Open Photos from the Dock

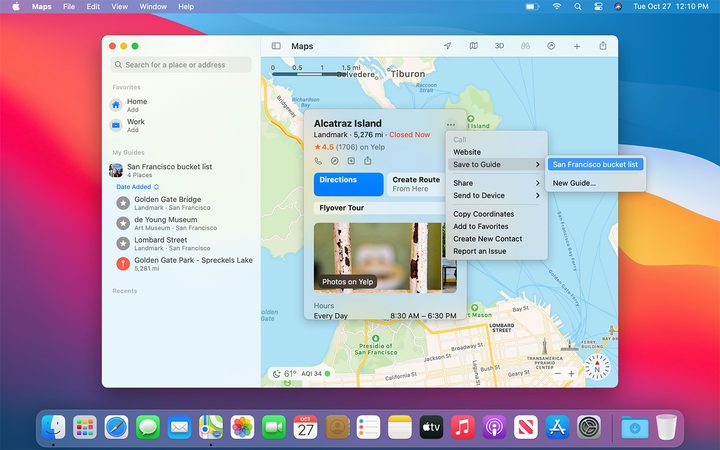tap(242, 428)
